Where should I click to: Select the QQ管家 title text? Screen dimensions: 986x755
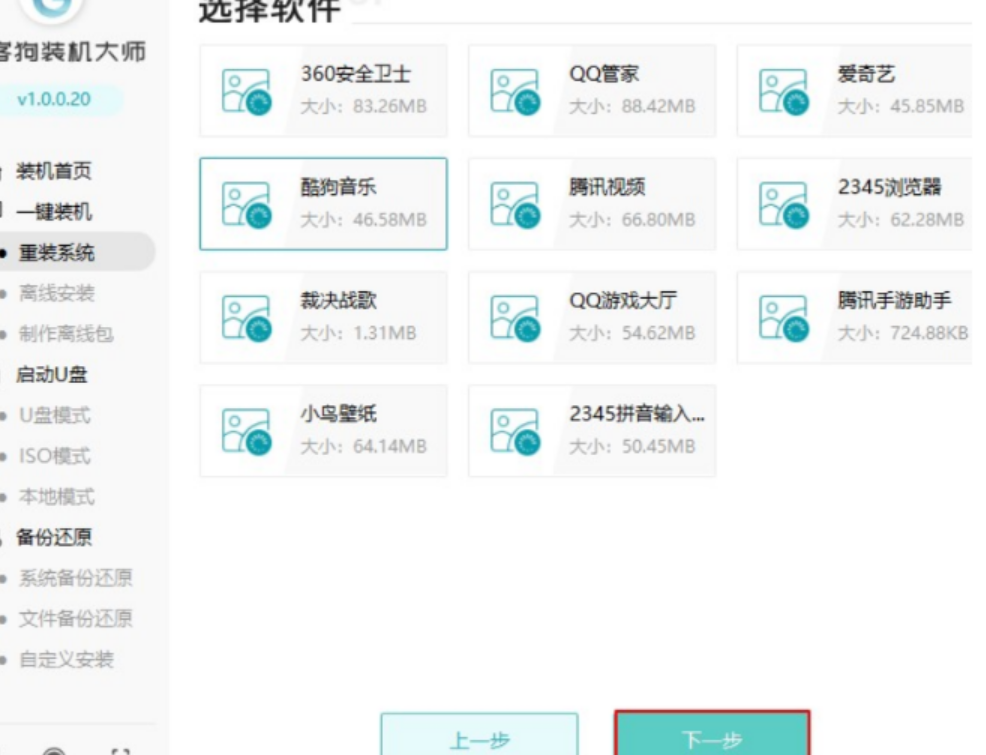point(604,74)
